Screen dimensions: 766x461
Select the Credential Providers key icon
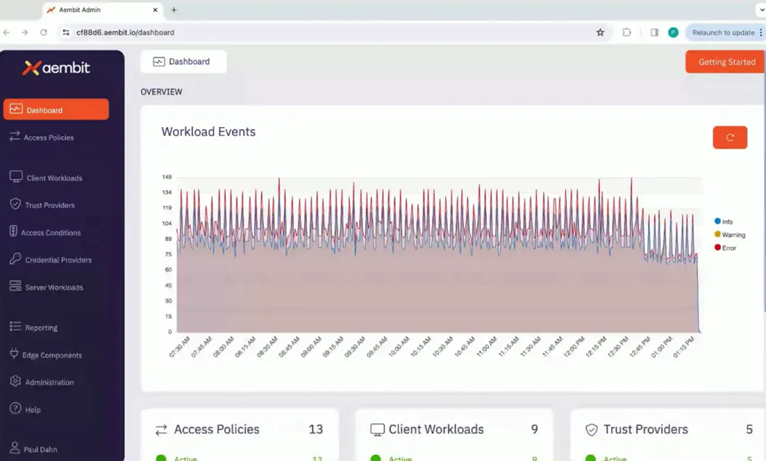click(15, 259)
